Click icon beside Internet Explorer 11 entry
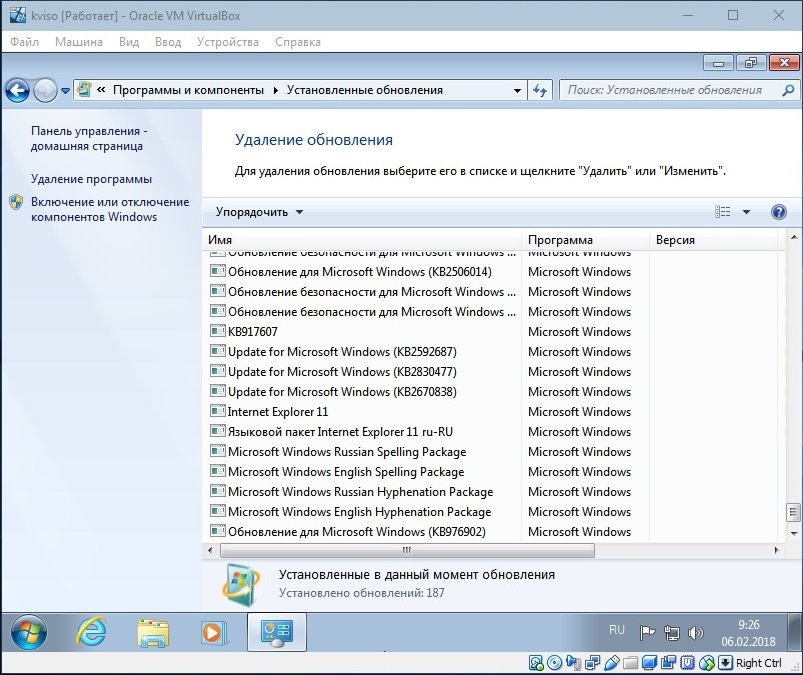This screenshot has height=675, width=803. (x=218, y=411)
